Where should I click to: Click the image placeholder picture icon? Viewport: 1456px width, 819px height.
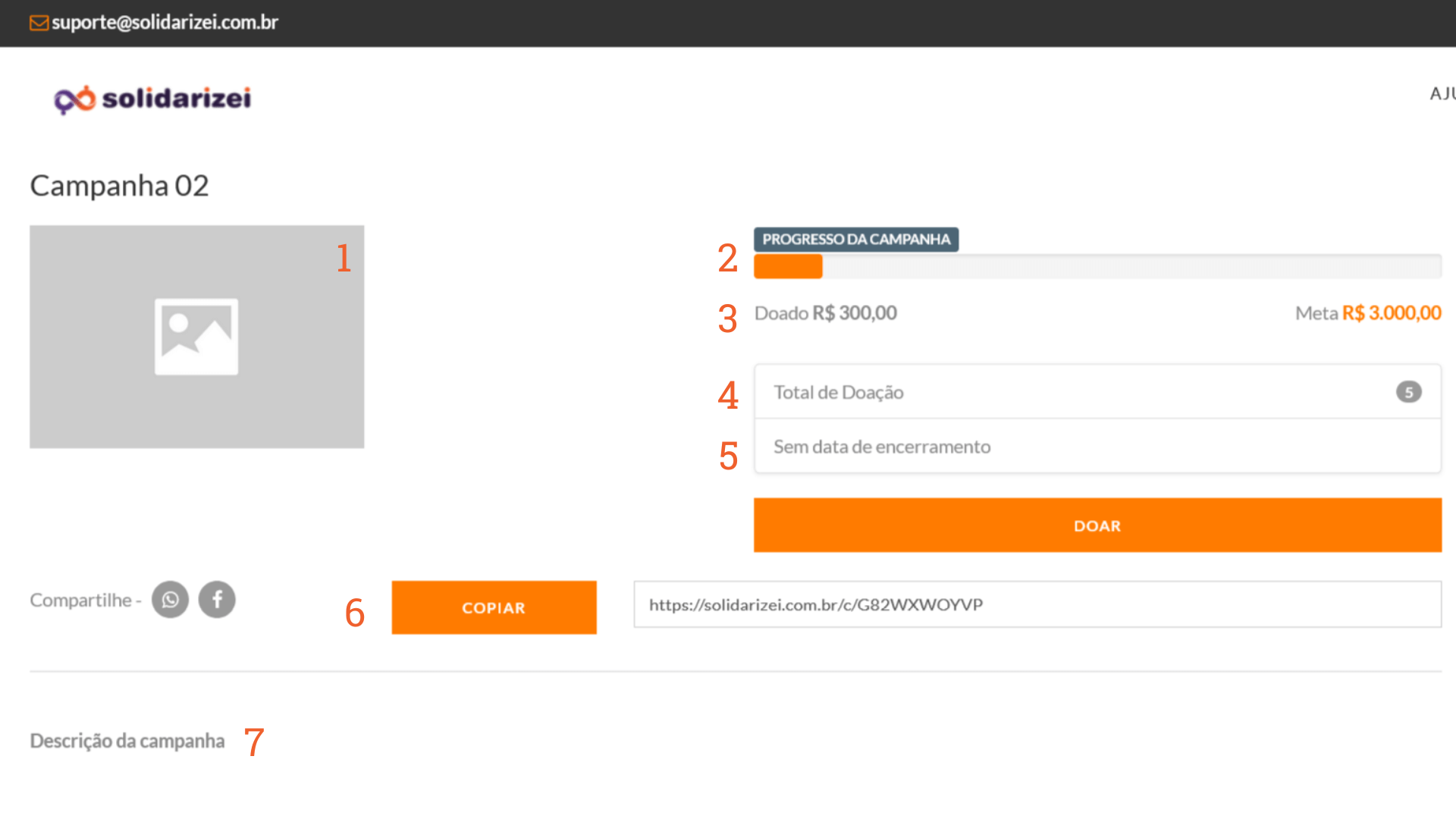pyautogui.click(x=196, y=337)
